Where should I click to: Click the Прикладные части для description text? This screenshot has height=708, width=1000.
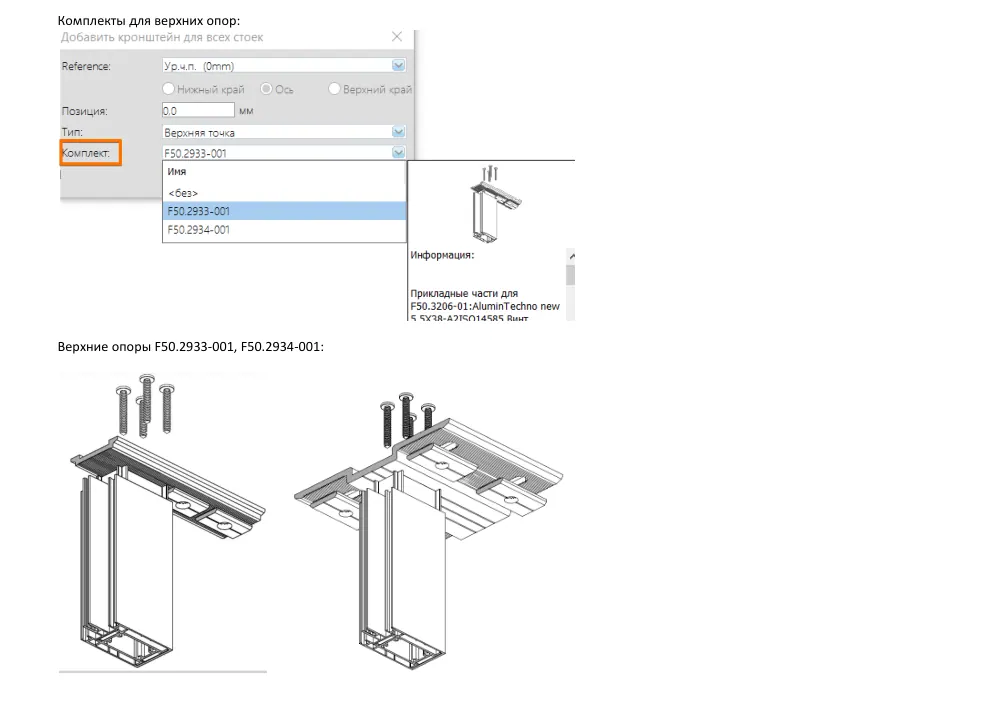(464, 293)
